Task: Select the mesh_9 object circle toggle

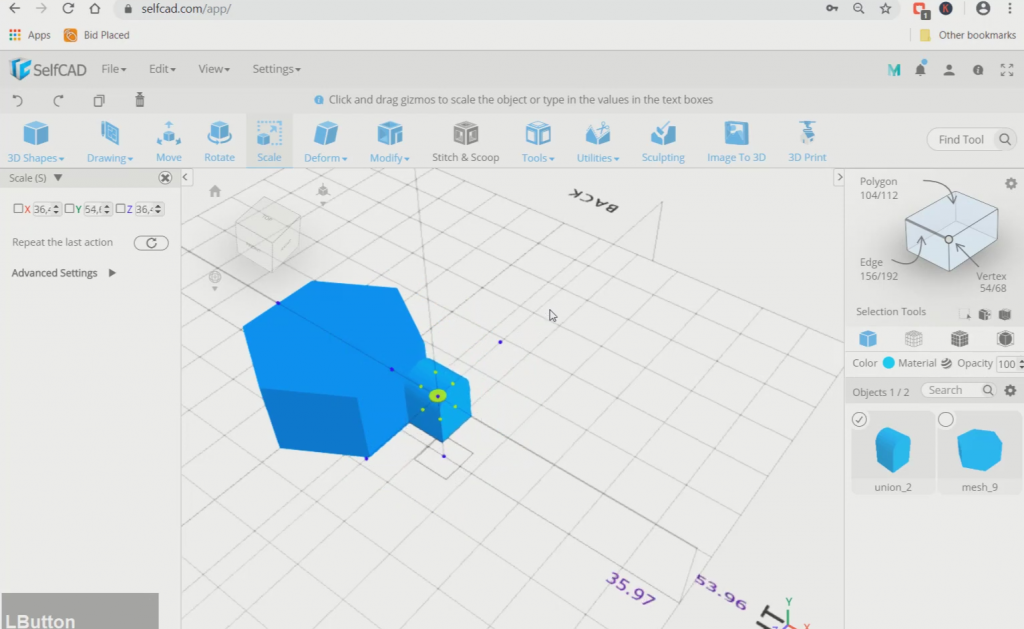Action: click(x=945, y=419)
